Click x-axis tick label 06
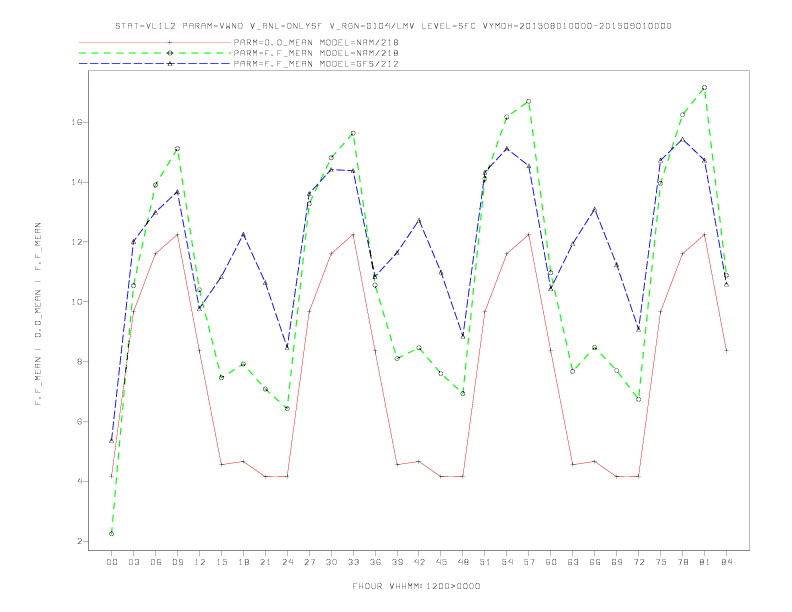 pos(156,562)
